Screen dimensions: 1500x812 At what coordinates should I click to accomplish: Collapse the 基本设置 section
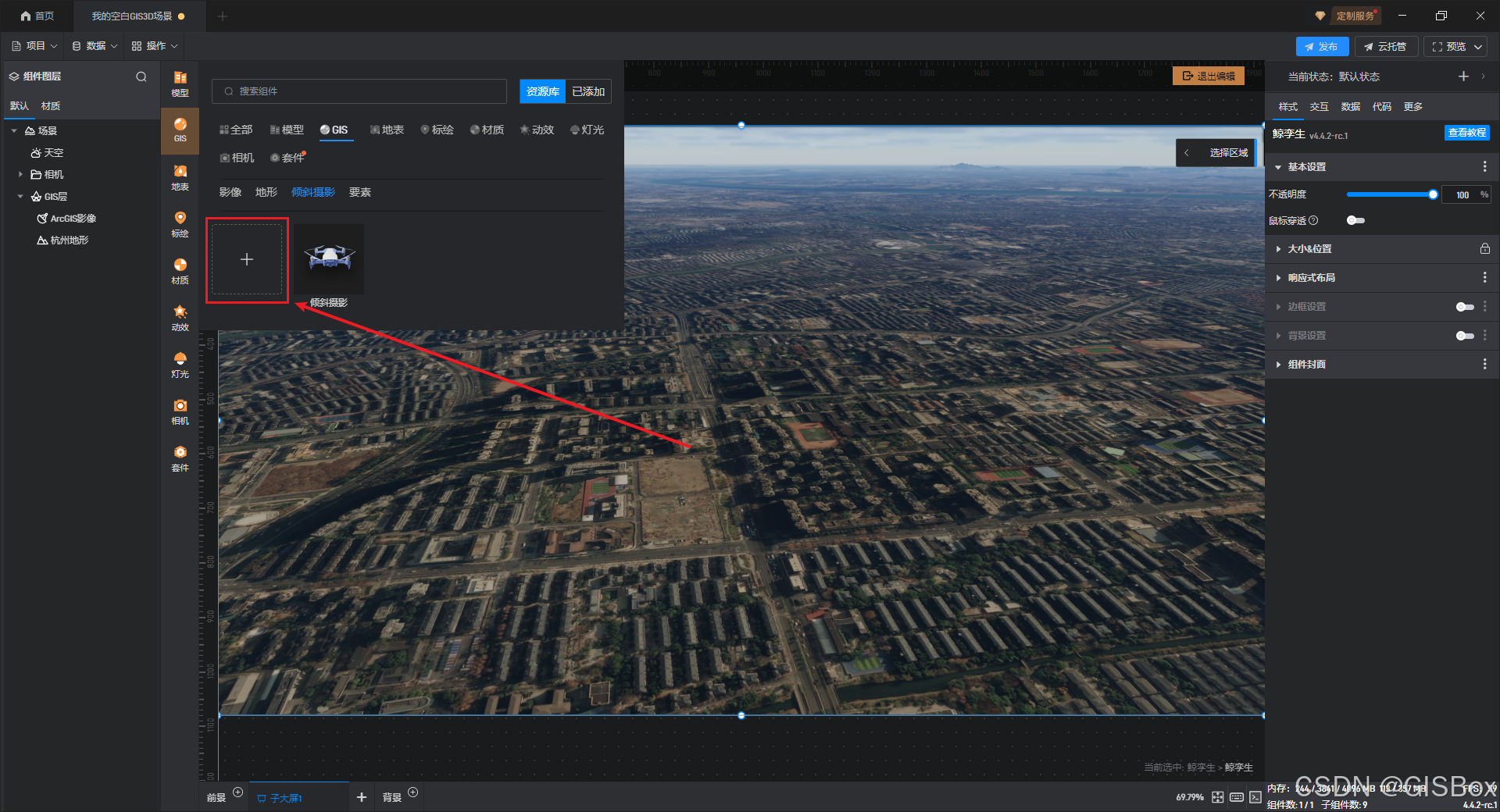(x=1278, y=167)
